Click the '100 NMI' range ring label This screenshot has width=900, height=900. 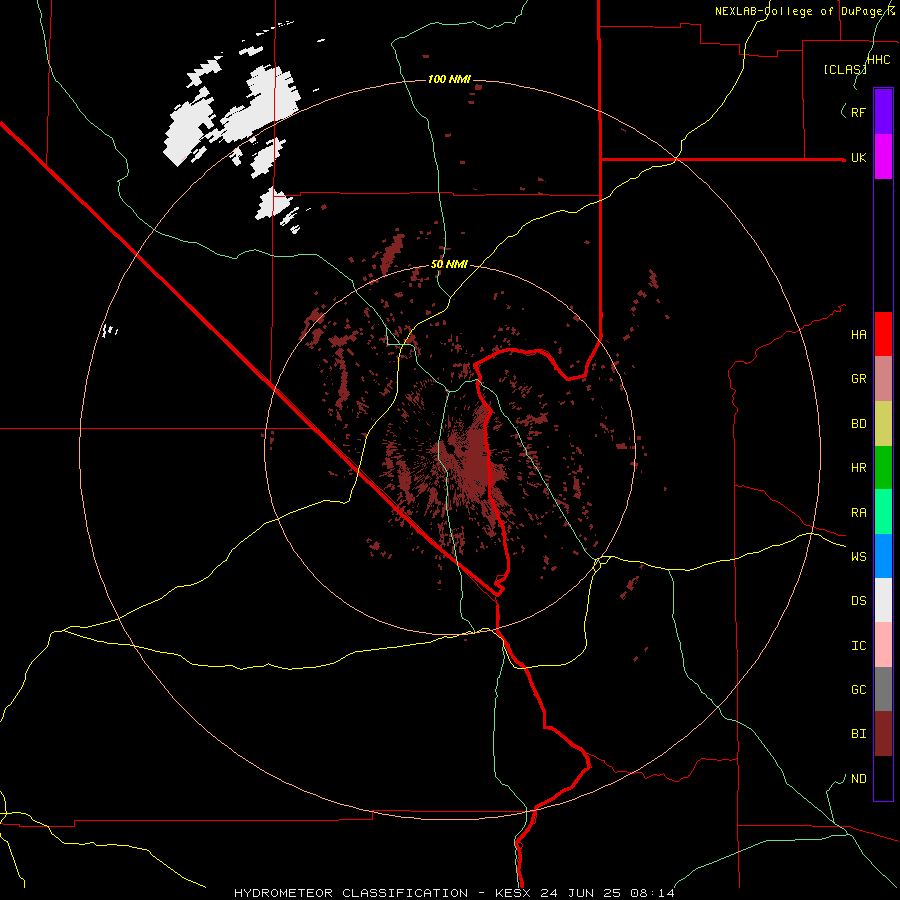tap(449, 79)
